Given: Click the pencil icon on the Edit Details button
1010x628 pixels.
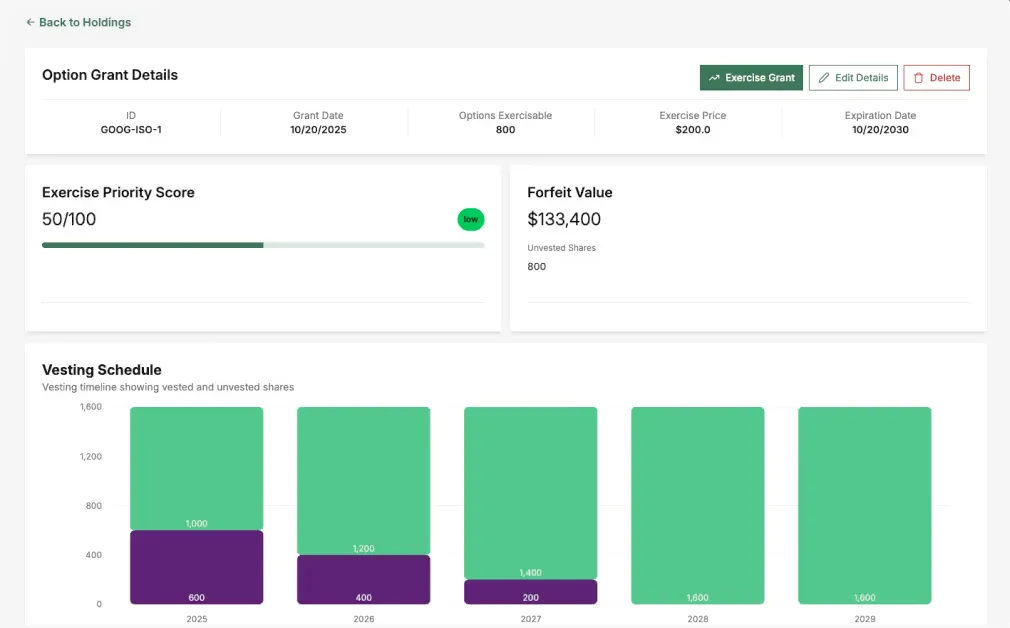Looking at the screenshot, I should pyautogui.click(x=822, y=77).
